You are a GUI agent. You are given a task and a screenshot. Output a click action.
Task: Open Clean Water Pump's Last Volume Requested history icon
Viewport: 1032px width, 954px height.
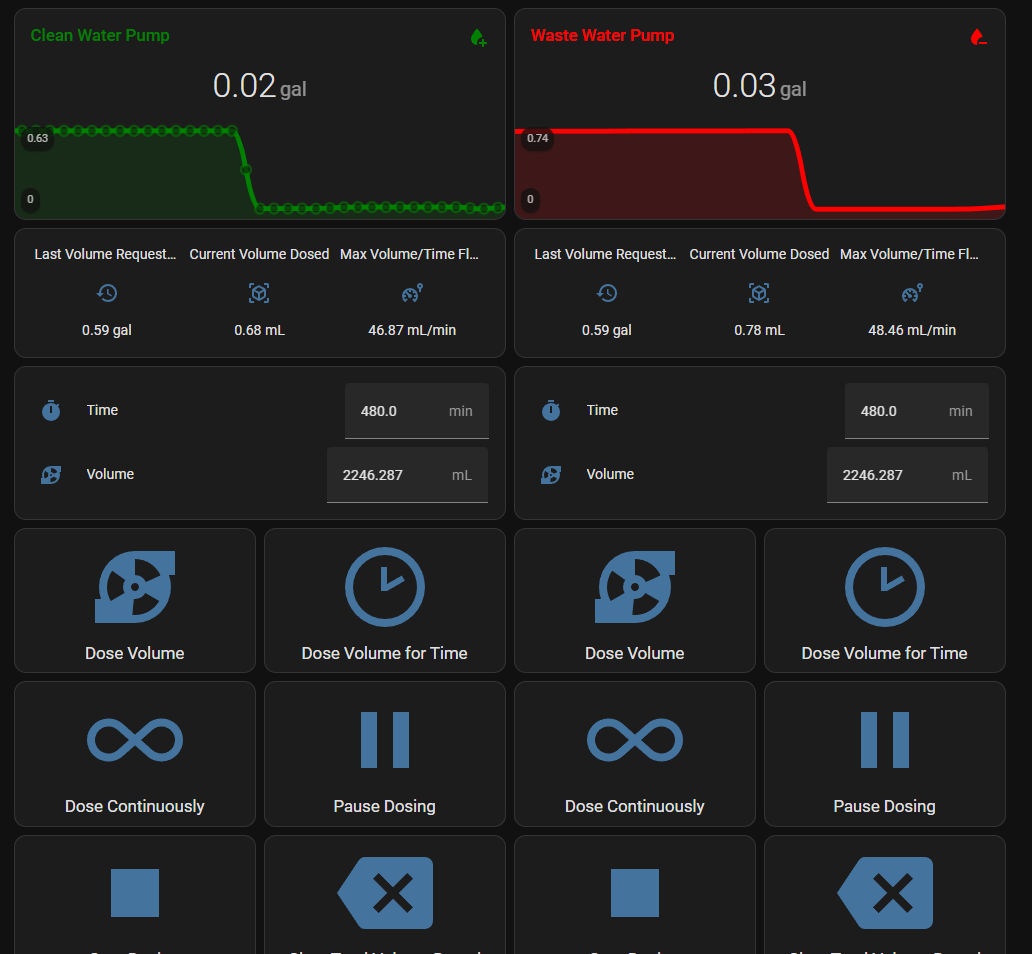pos(107,293)
